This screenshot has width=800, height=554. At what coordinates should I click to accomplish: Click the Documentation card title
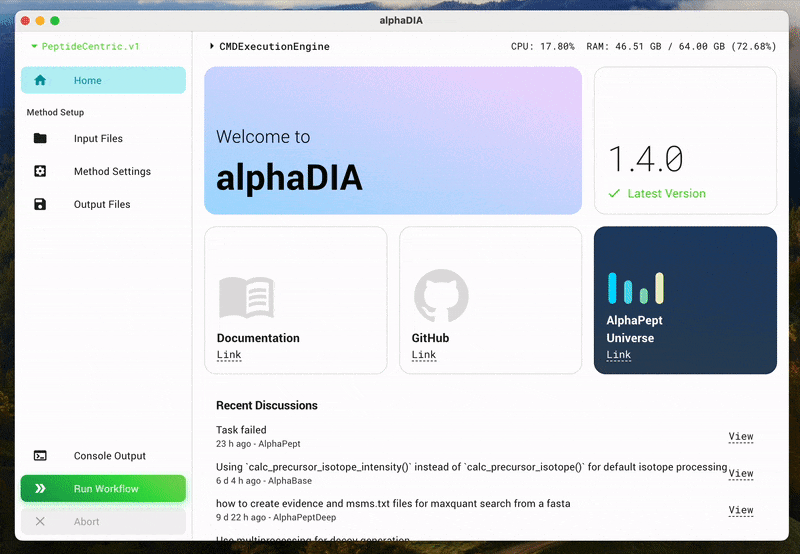pyautogui.click(x=258, y=338)
